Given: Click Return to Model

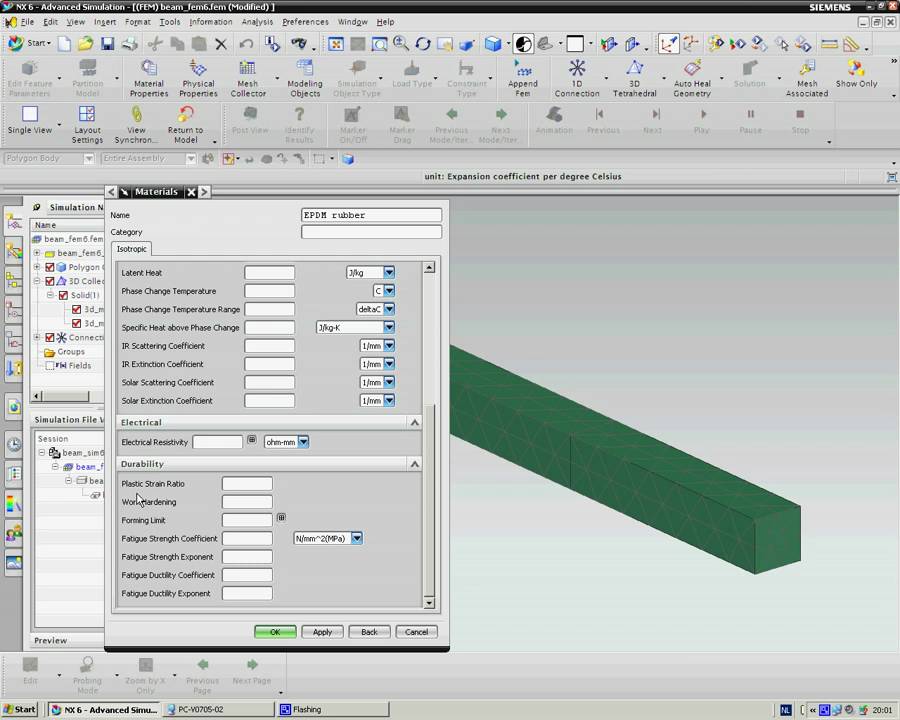Looking at the screenshot, I should (x=185, y=125).
